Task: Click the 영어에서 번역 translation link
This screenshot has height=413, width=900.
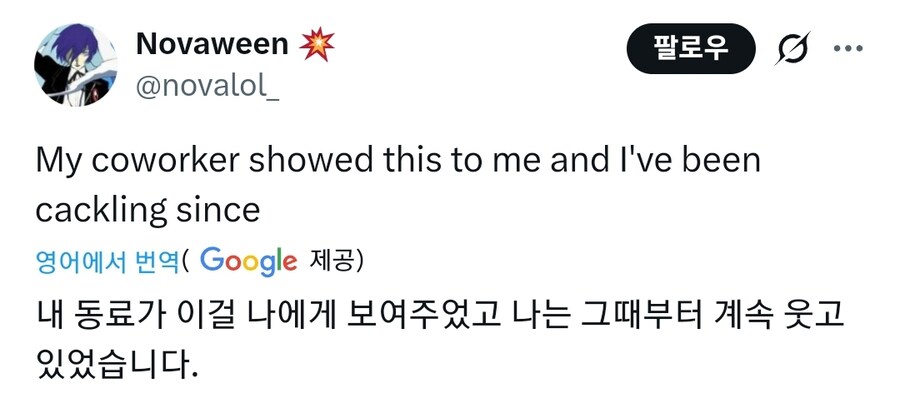Action: click(x=107, y=262)
